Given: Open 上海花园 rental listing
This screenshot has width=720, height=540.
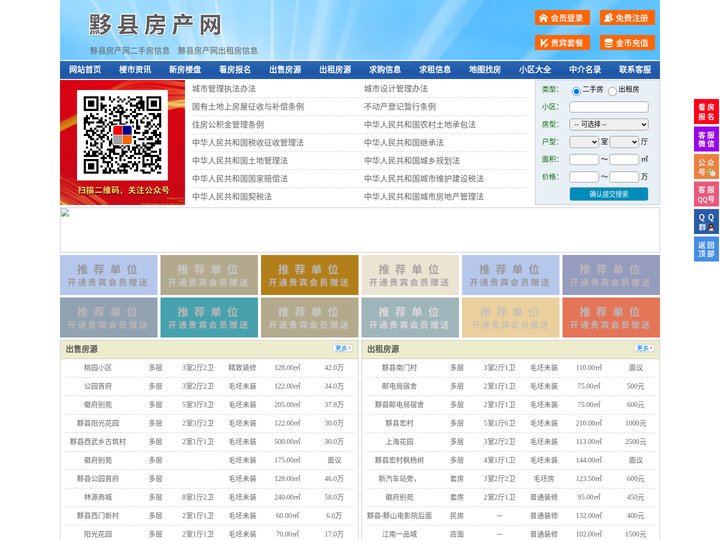Looking at the screenshot, I should click(x=399, y=442).
